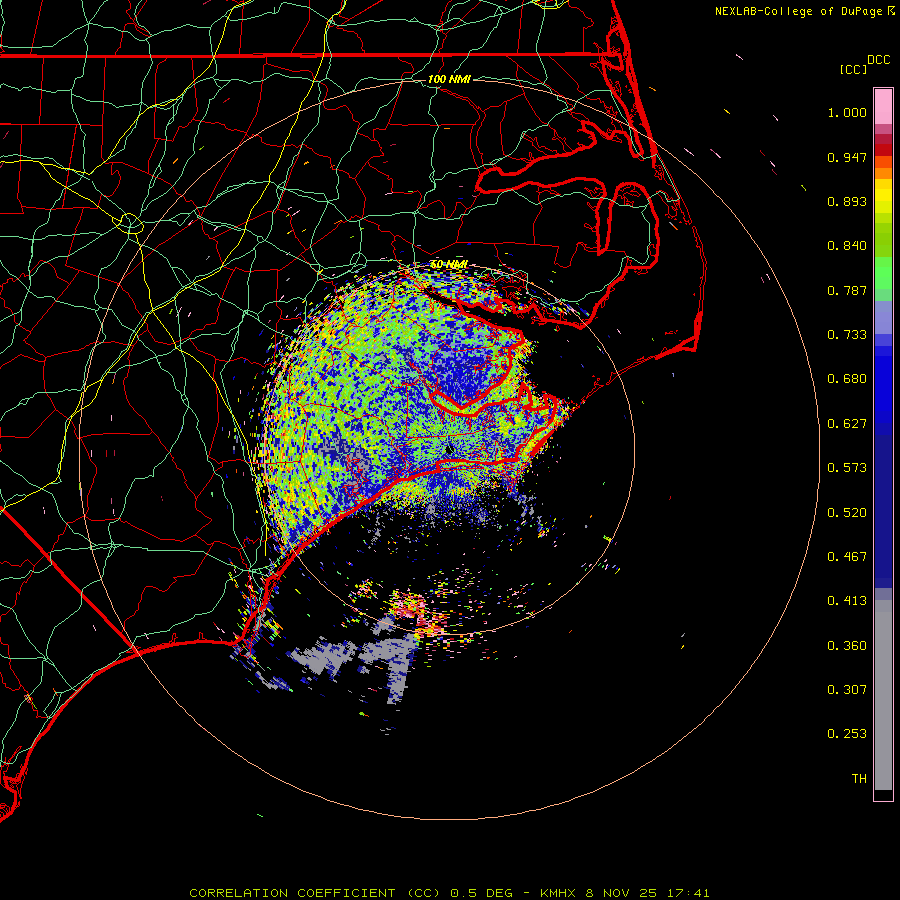Pick the bright green colorbar segment above 0.787
This screenshot has height=900, width=900.
pyautogui.click(x=883, y=273)
